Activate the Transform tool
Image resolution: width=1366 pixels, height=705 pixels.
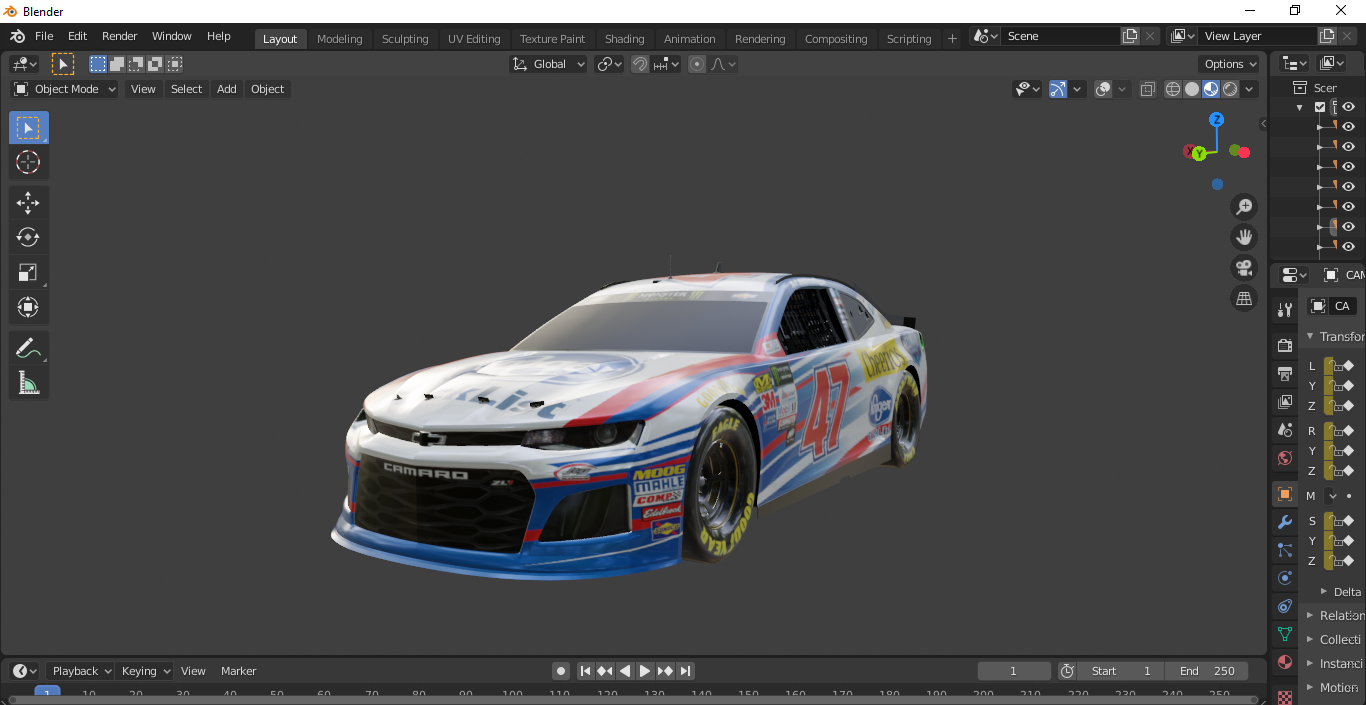click(x=28, y=306)
